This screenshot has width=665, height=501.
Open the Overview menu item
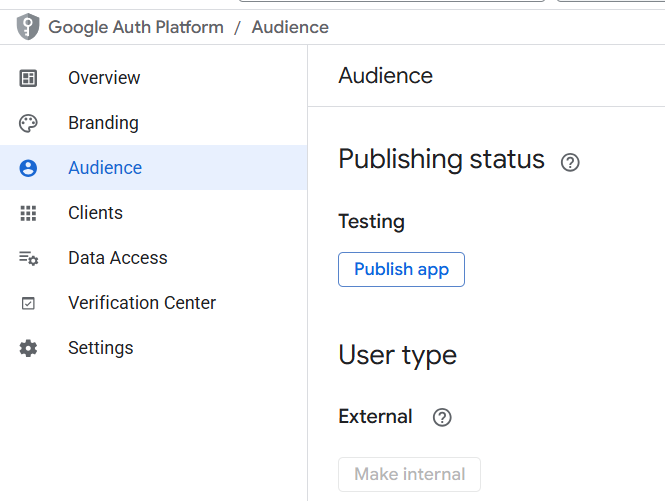[x=154, y=78]
